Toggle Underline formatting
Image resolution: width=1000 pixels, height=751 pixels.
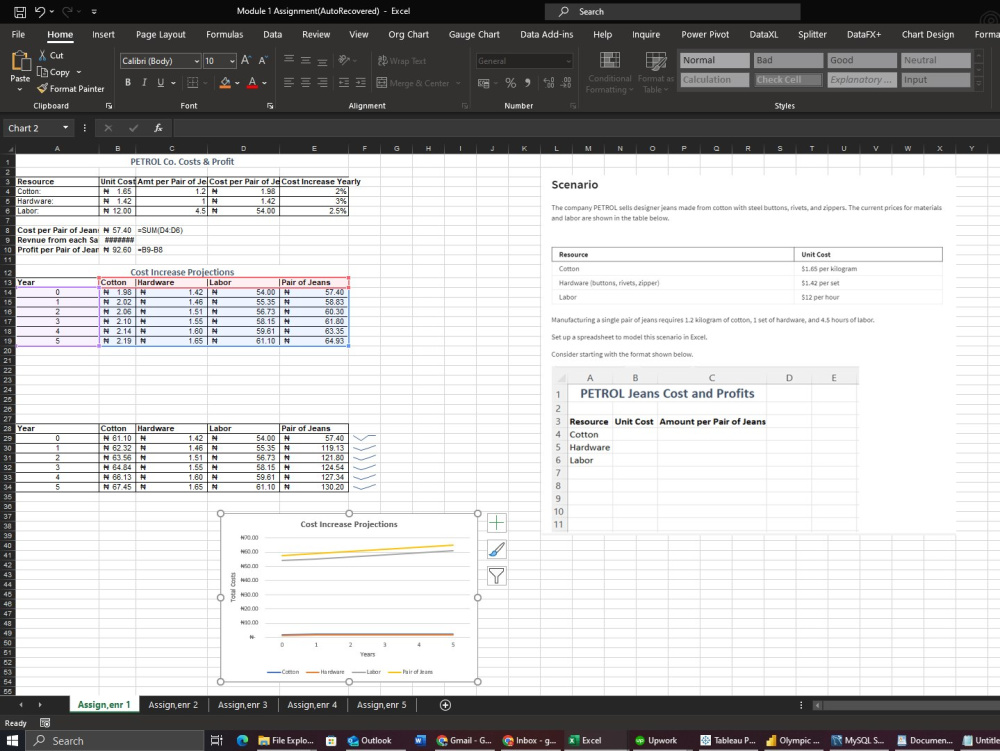click(160, 82)
